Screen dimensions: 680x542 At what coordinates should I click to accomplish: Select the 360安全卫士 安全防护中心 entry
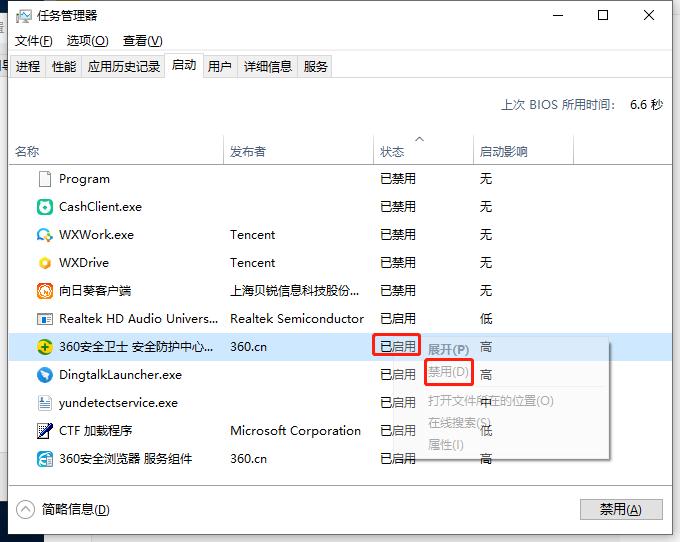point(136,347)
